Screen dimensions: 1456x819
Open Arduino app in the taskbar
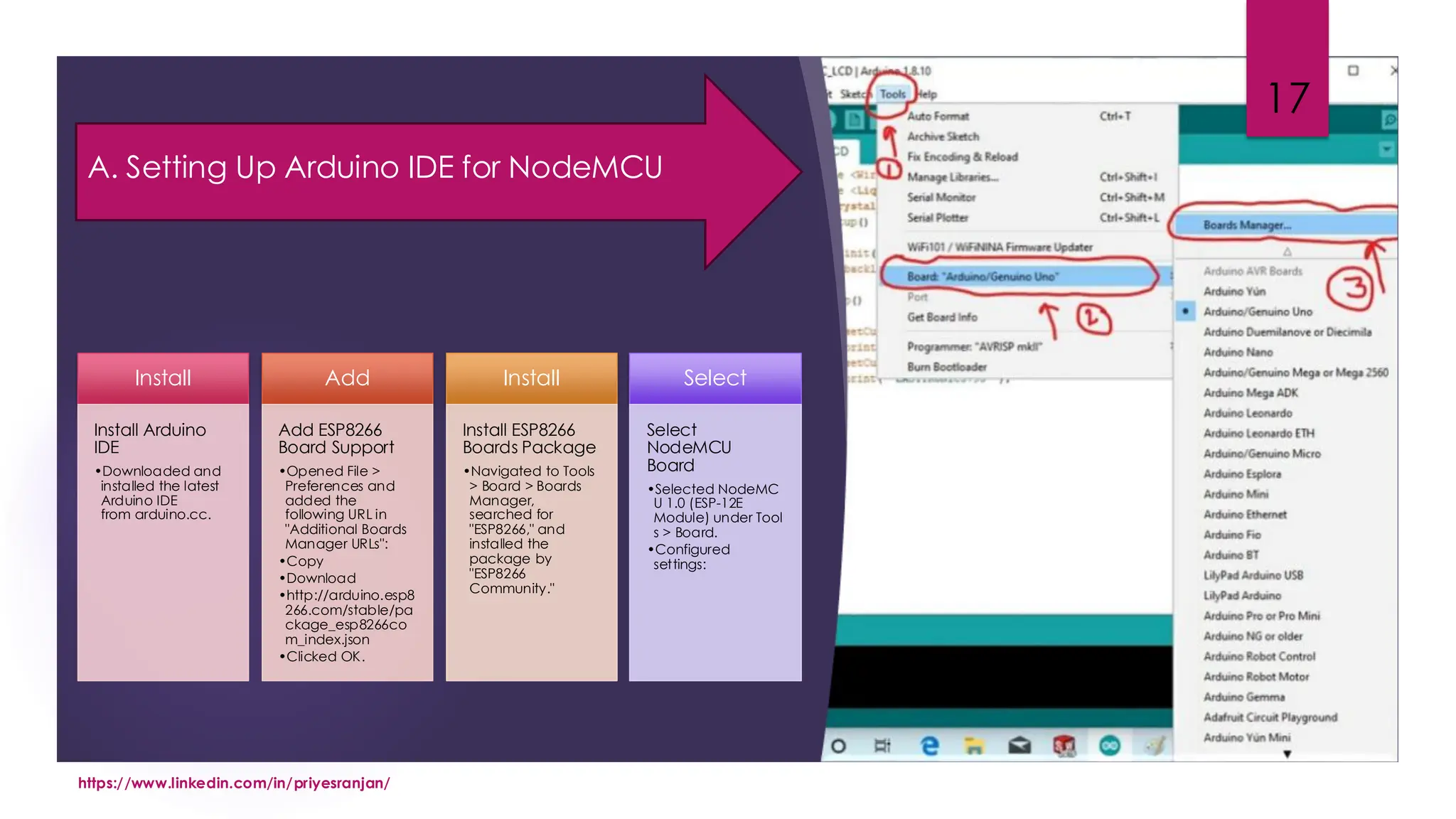tap(1109, 745)
